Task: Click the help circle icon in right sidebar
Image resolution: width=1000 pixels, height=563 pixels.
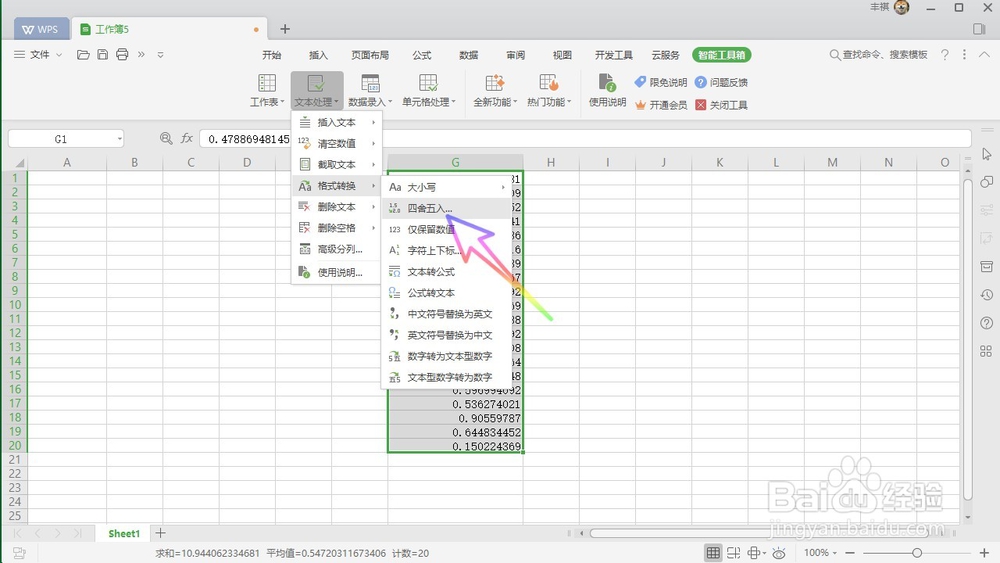Action: [x=987, y=323]
